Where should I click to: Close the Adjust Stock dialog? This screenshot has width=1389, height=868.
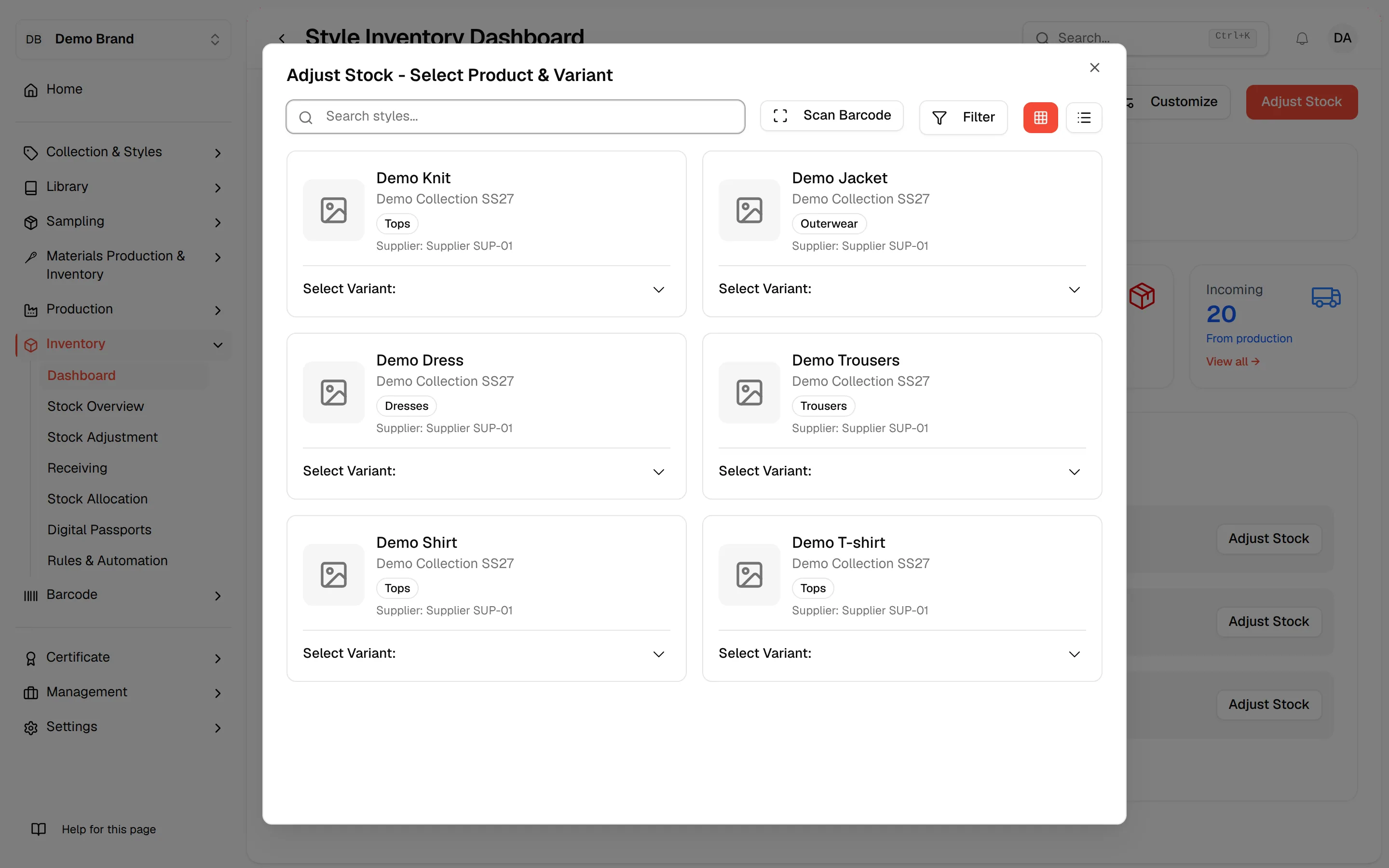tap(1094, 68)
